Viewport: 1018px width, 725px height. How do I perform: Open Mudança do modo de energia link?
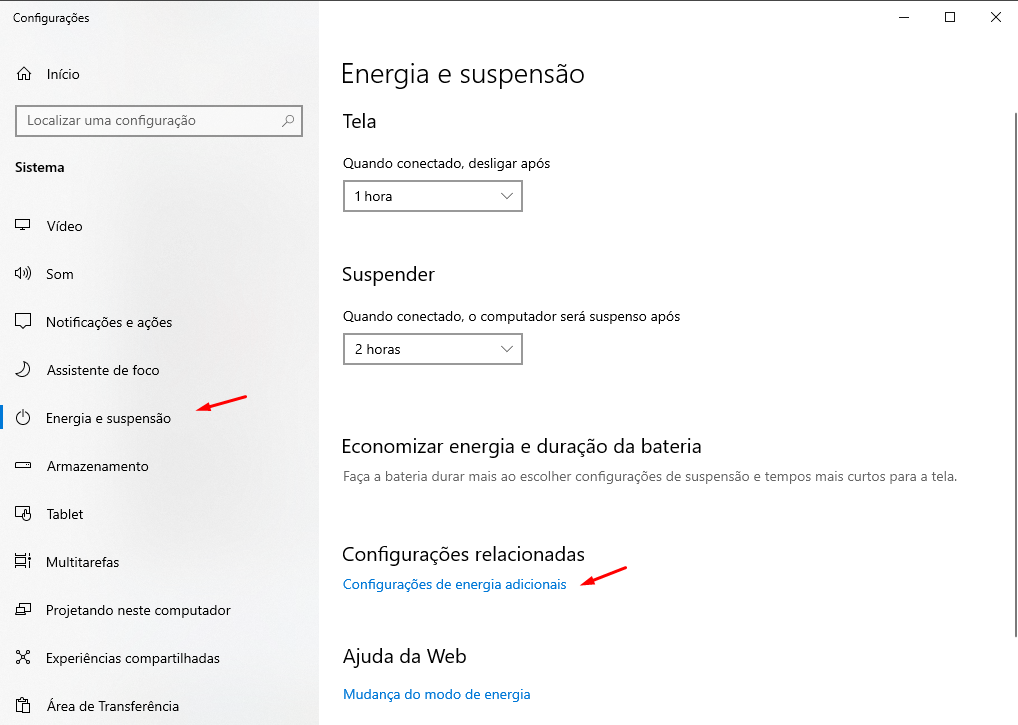click(x=436, y=694)
